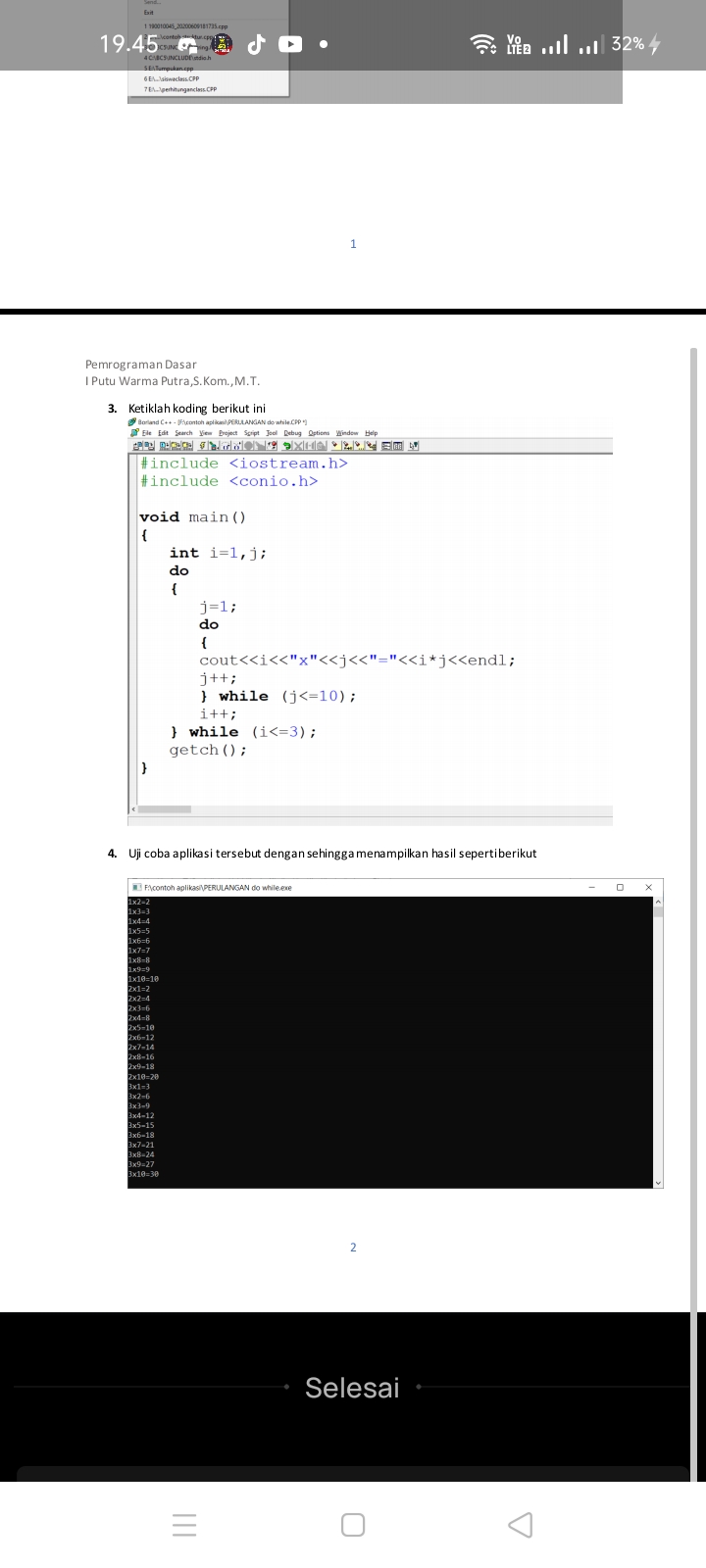Tap heading 'Ketiklah koding berikut ini'
This screenshot has width=706, height=1568.
(196, 409)
